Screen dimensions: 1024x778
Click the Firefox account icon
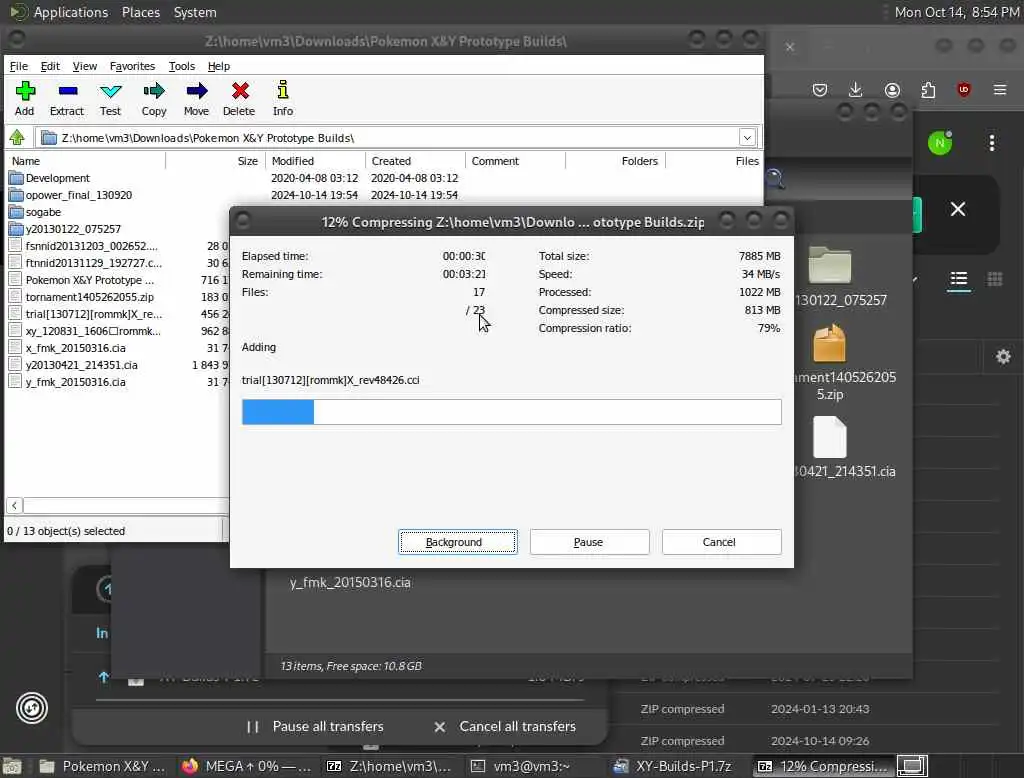(x=892, y=89)
